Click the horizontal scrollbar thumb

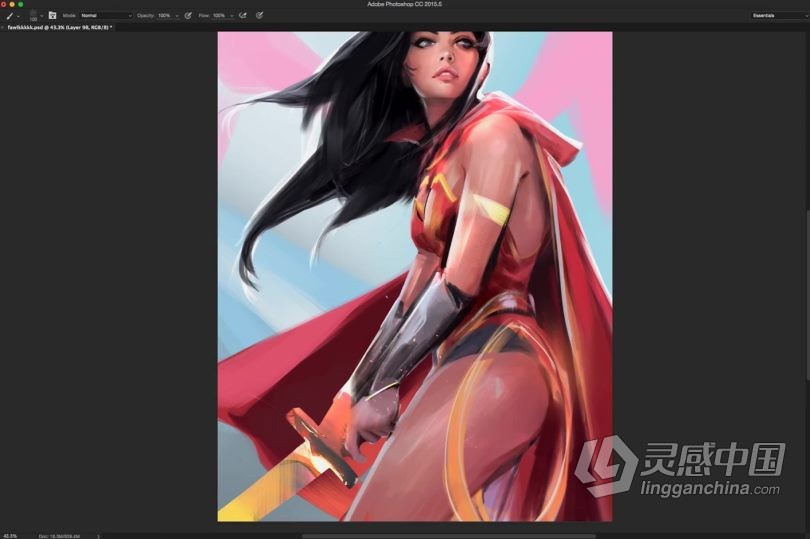click(448, 536)
